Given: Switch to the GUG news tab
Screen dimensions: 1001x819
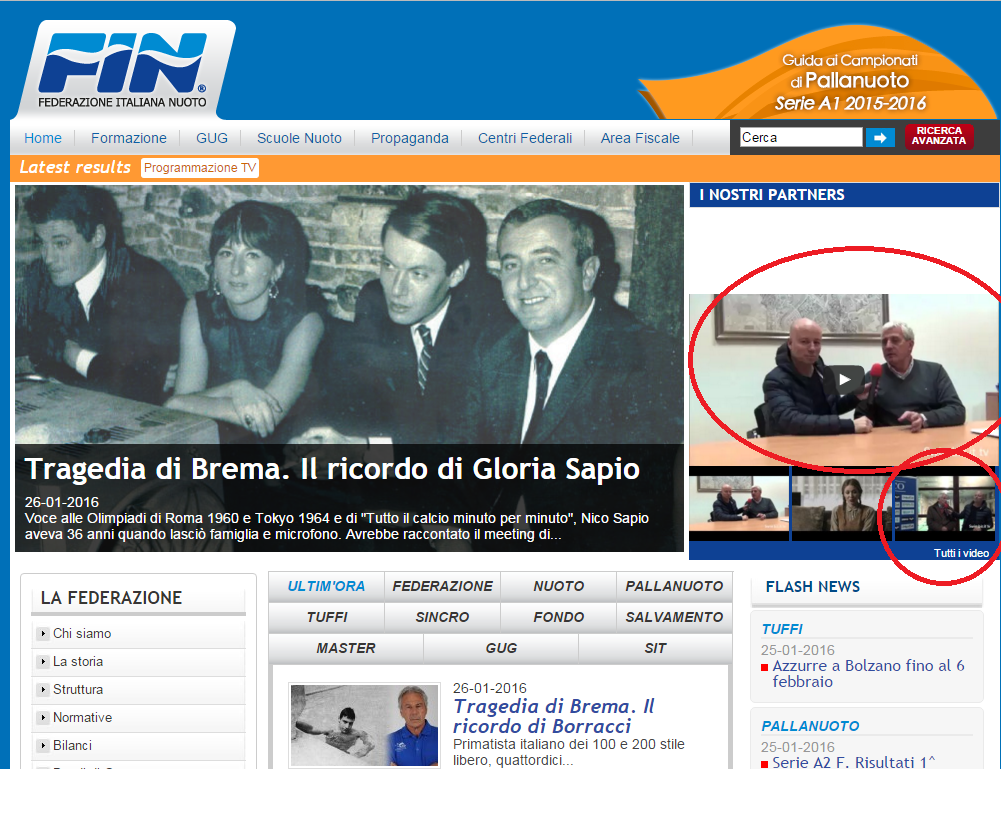Looking at the screenshot, I should pos(501,649).
